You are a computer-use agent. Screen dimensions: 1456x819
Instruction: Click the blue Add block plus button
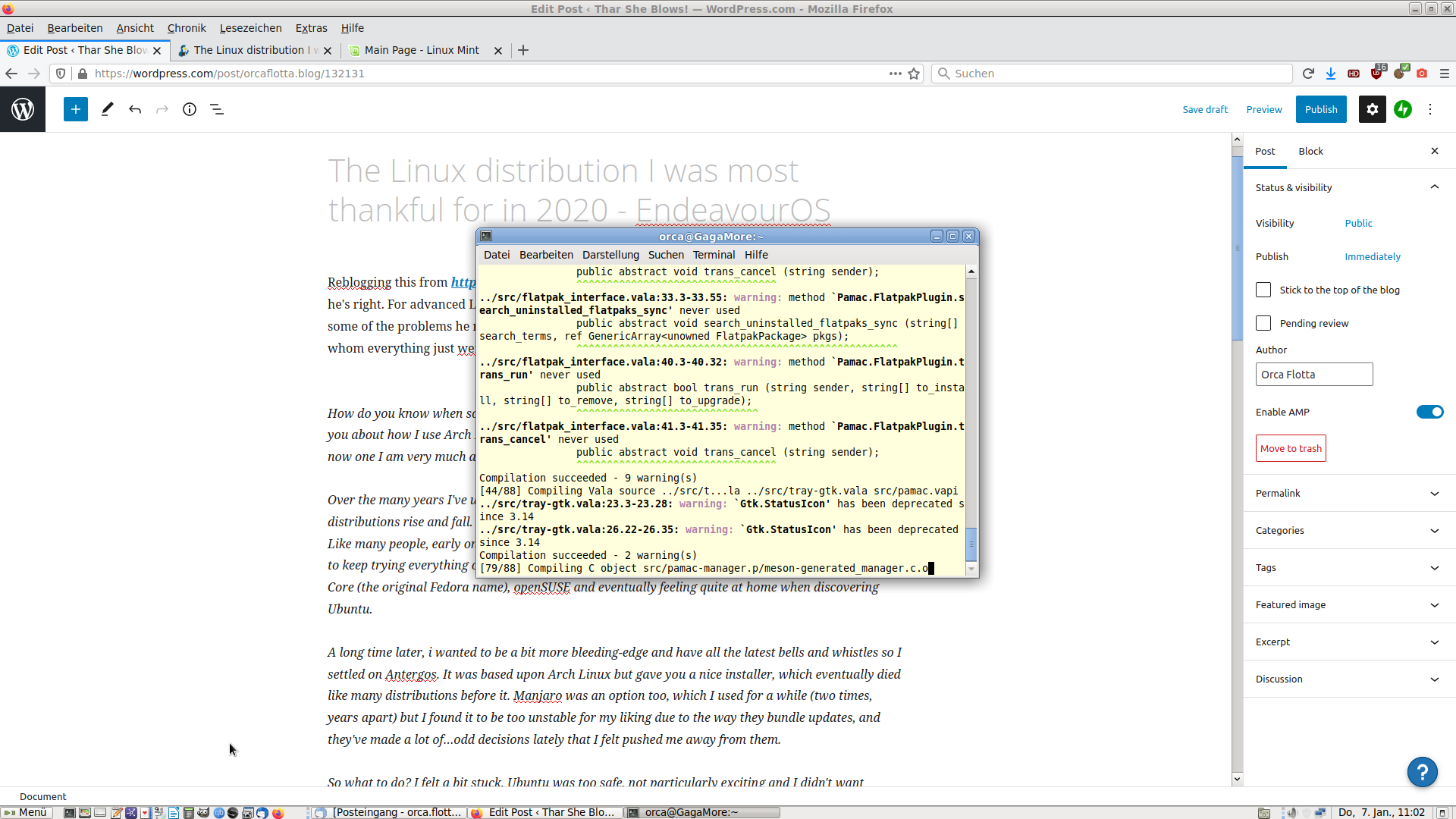tap(76, 109)
